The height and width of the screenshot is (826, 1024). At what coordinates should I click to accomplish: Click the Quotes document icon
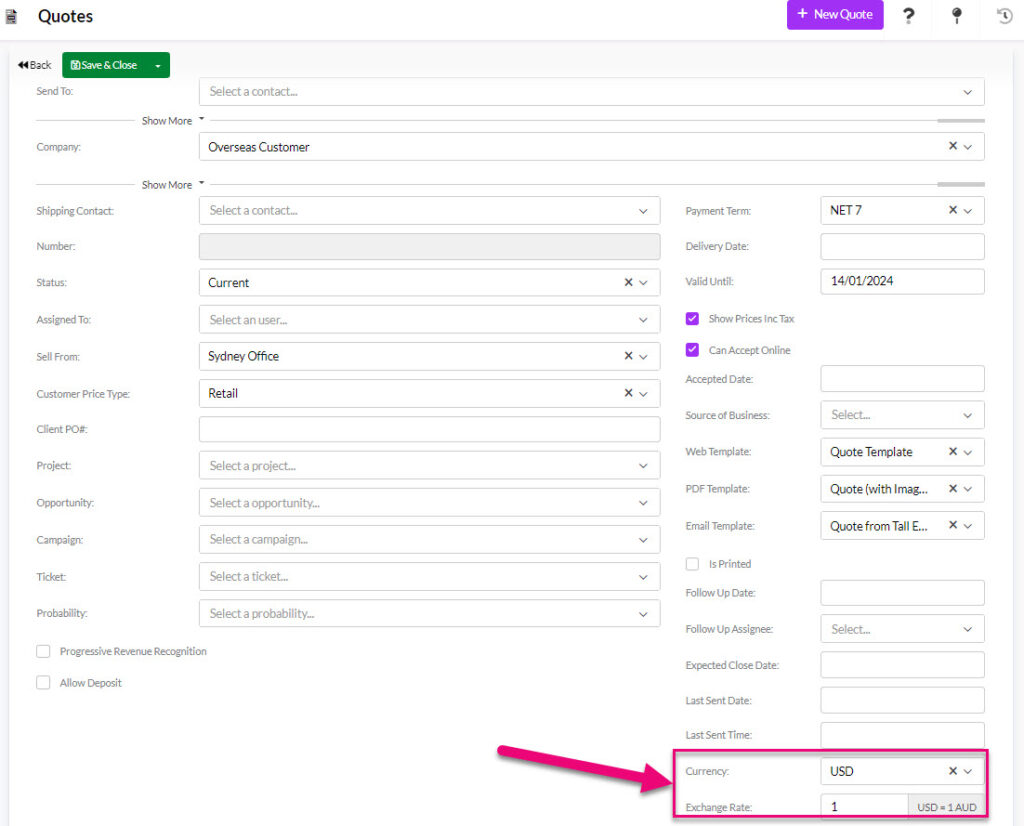pos(12,17)
